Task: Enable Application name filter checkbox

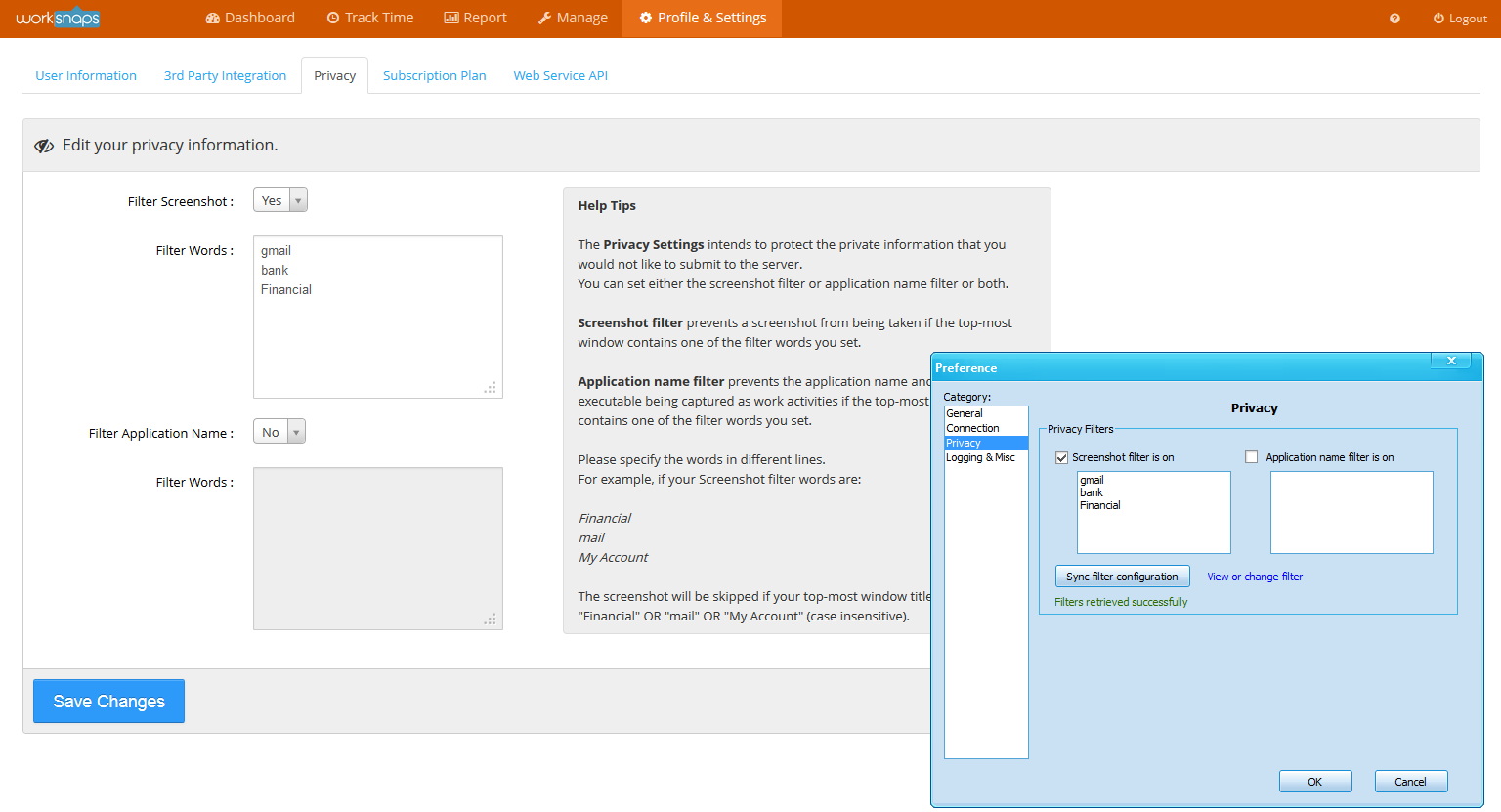Action: 1251,457
